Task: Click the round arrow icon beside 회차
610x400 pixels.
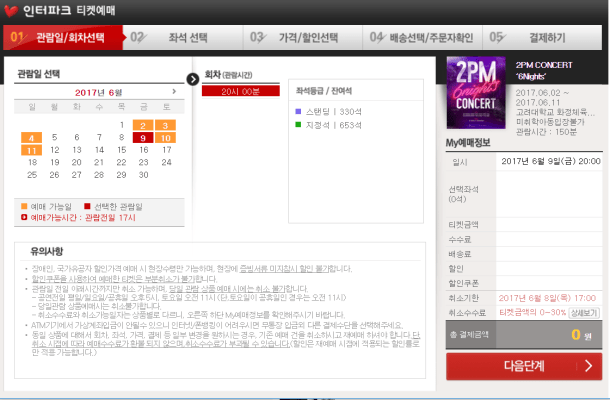Action: [193, 79]
